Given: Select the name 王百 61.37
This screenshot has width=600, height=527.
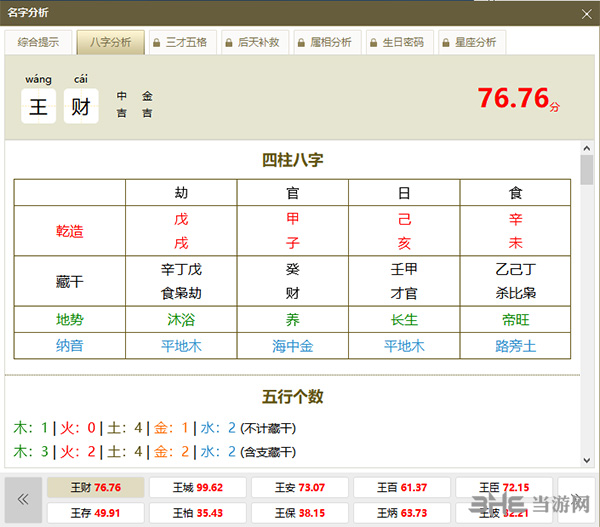Looking at the screenshot, I should [x=401, y=488].
